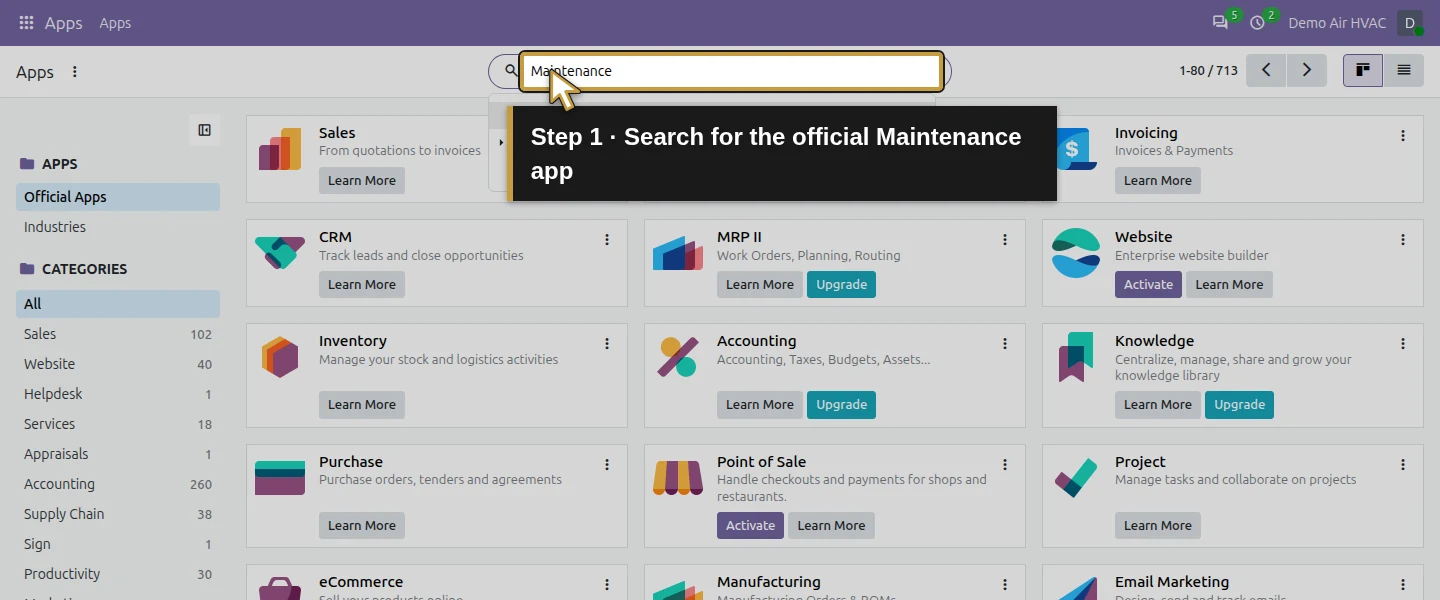
Task: Open the Project app icon
Action: point(1076,478)
